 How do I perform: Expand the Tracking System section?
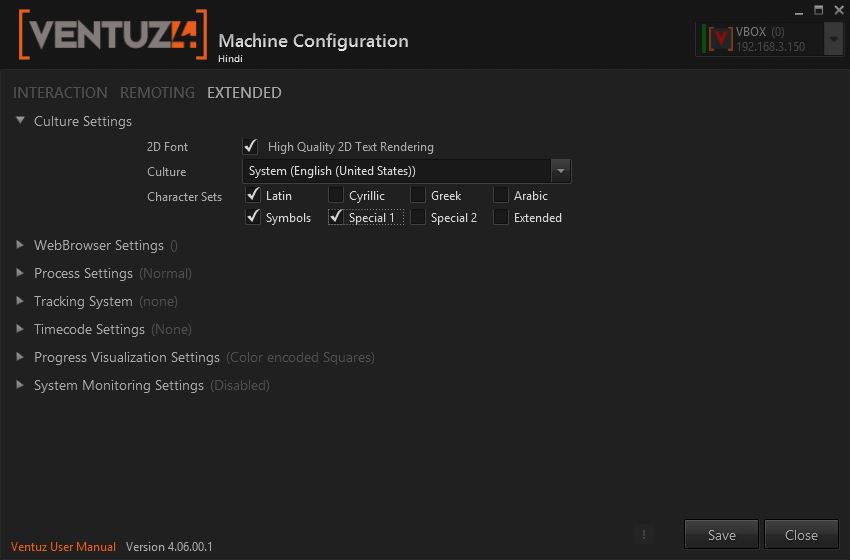(x=21, y=301)
